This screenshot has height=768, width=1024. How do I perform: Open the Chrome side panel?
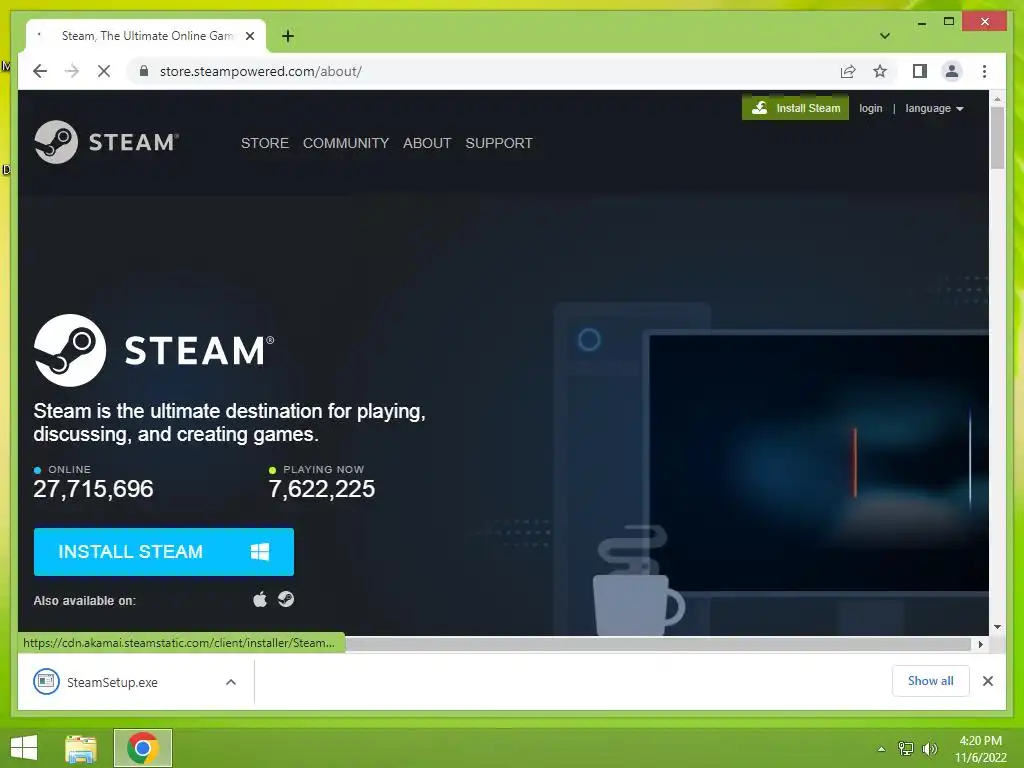pyautogui.click(x=920, y=71)
